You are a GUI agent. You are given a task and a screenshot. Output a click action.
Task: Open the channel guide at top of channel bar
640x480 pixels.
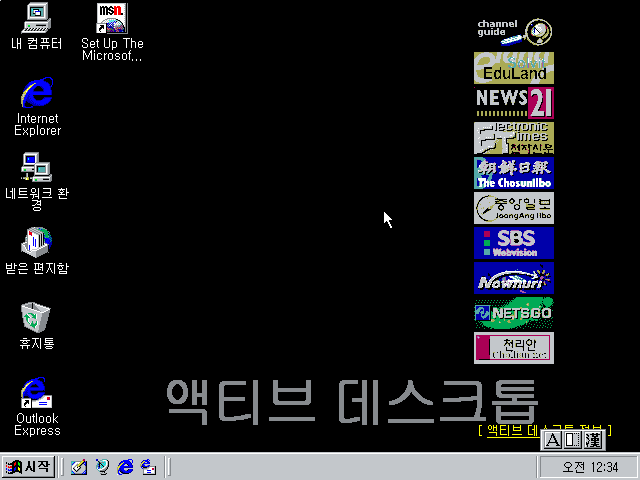click(x=514, y=32)
